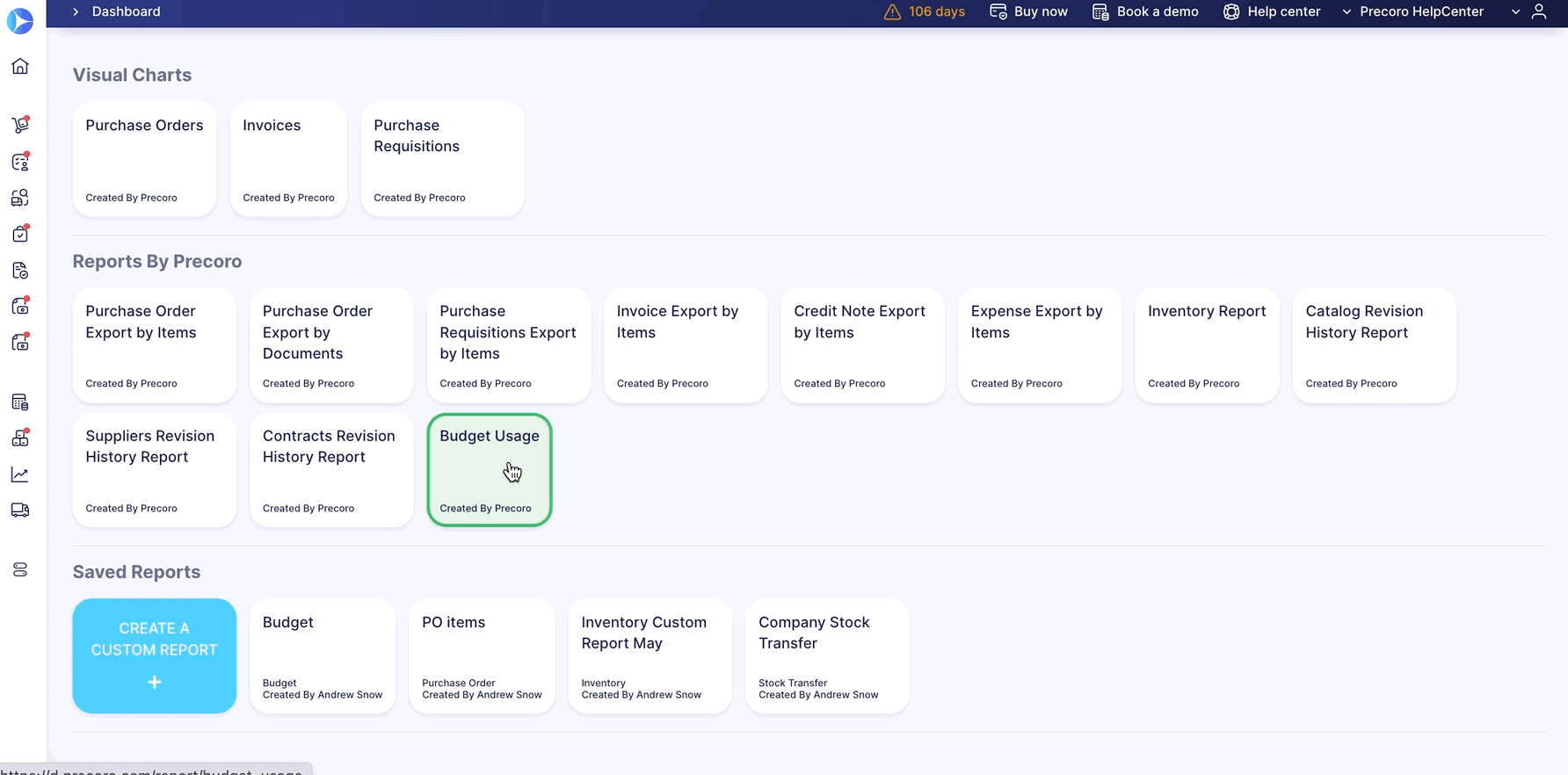
Task: Open the purchasing cart sidebar icon
Action: click(x=20, y=125)
